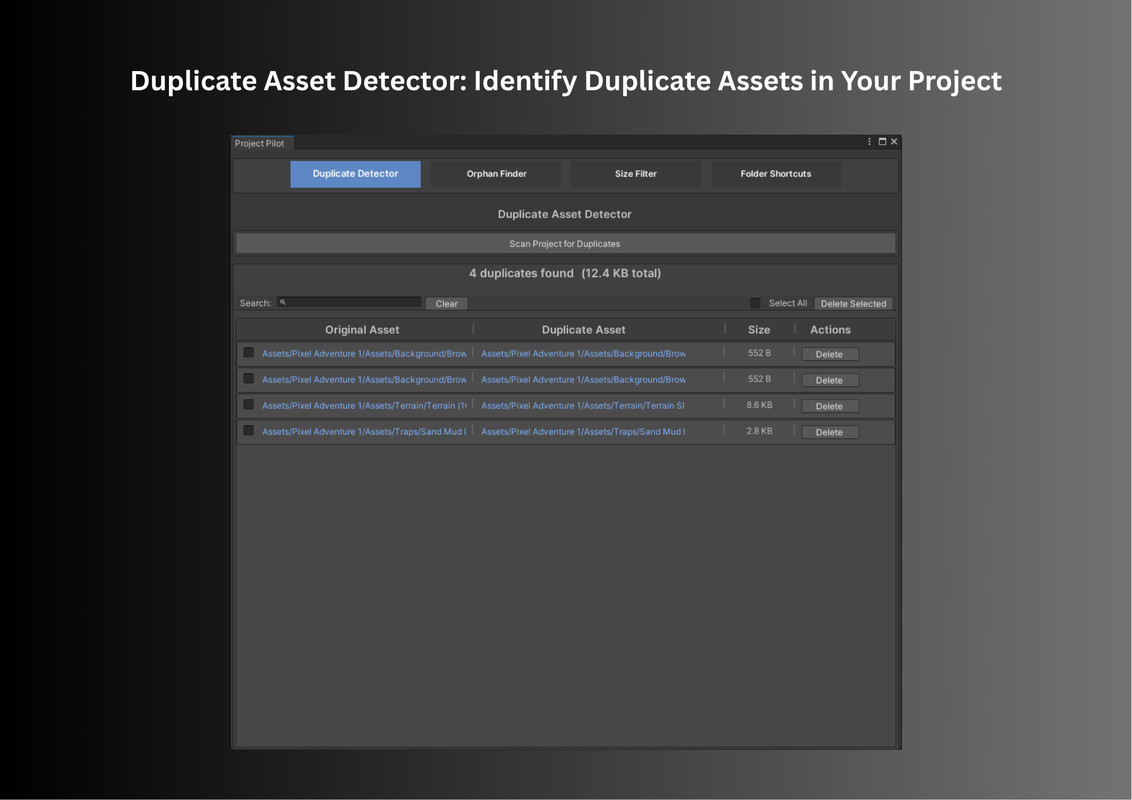Select the first row's checkbox in the list
1132x800 pixels.
[x=249, y=353]
